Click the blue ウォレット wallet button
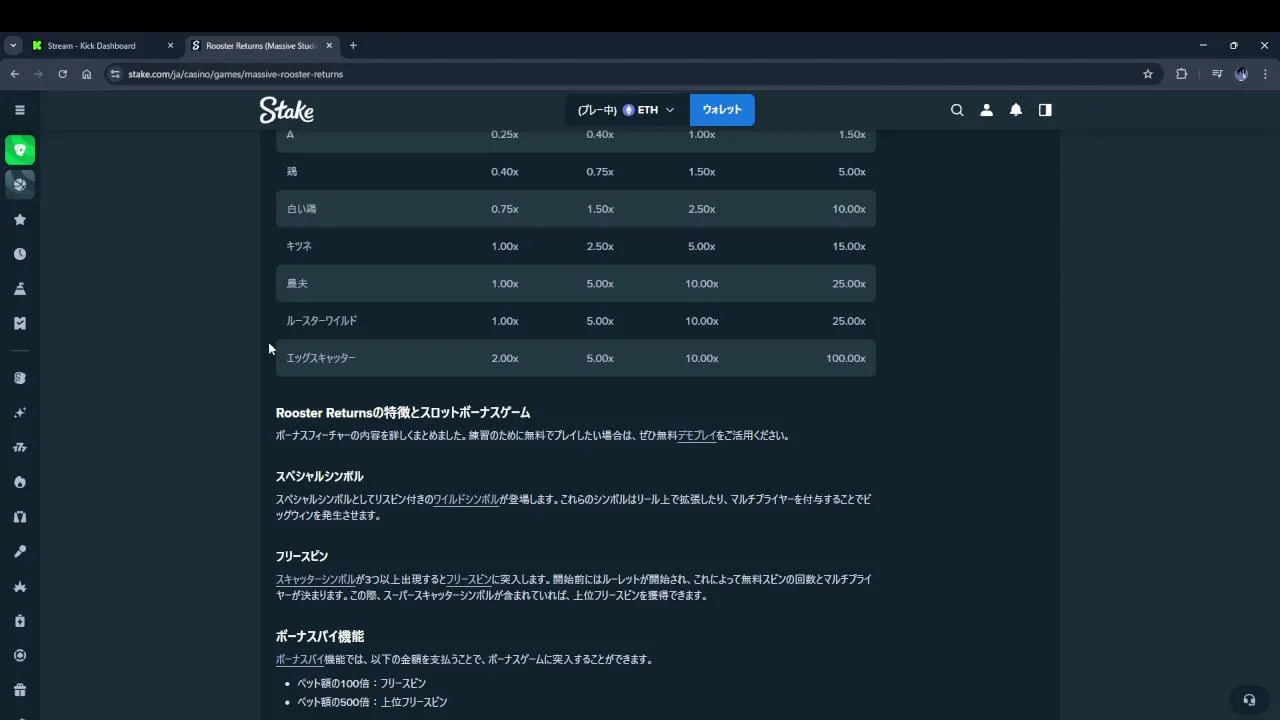 tap(722, 110)
